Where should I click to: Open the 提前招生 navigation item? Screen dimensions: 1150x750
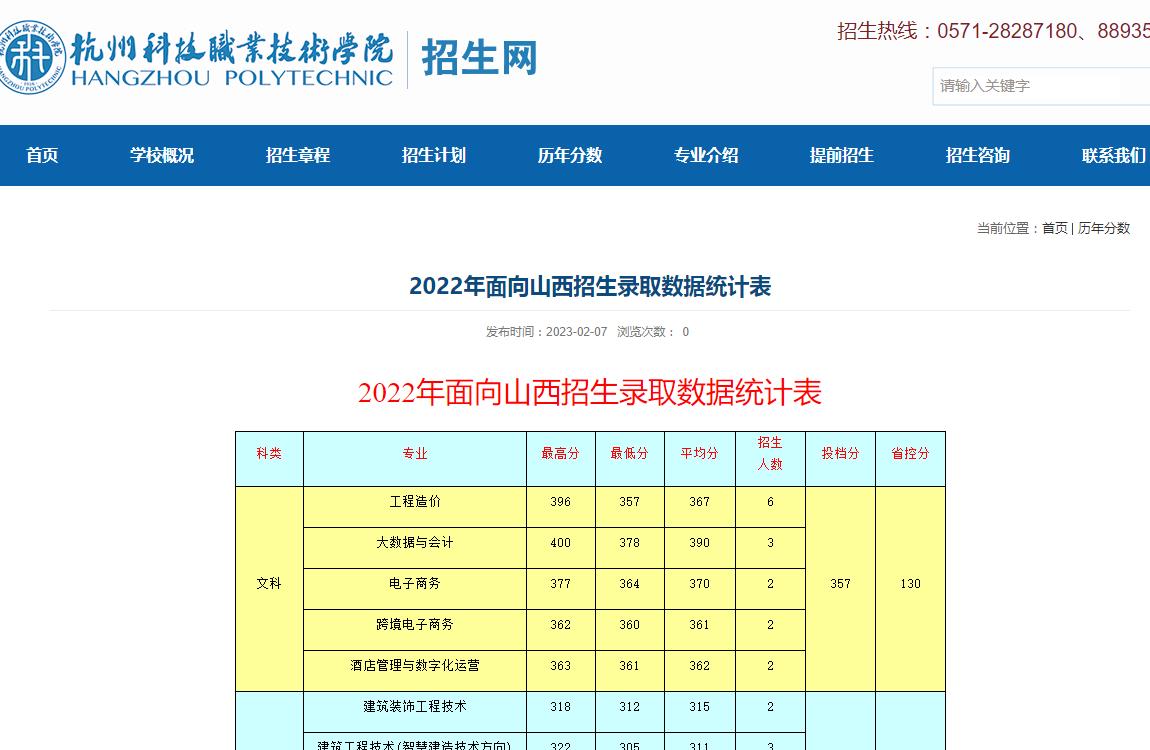[842, 155]
